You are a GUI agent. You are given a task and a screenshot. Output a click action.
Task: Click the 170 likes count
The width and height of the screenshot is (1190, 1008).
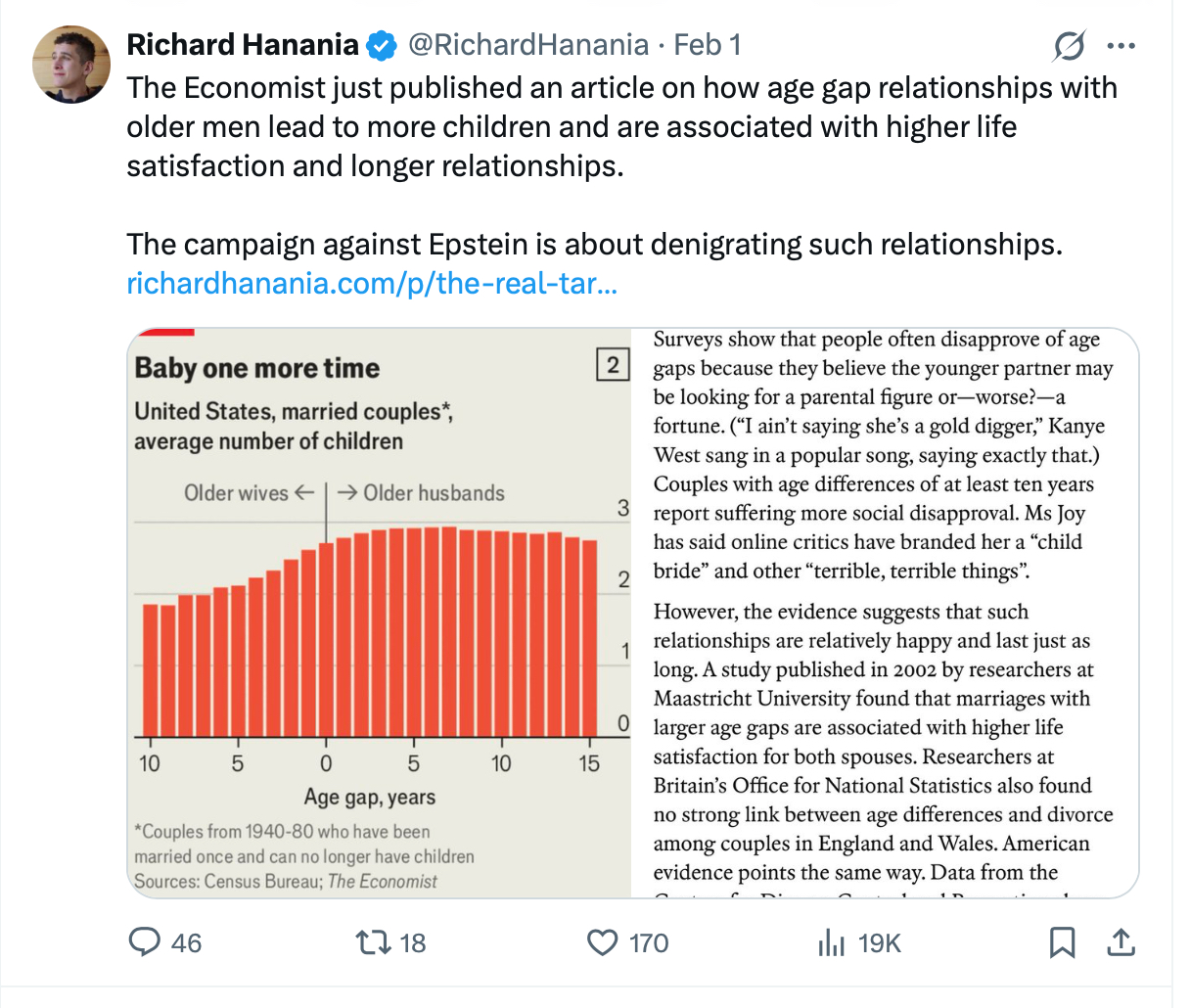pyautogui.click(x=649, y=943)
